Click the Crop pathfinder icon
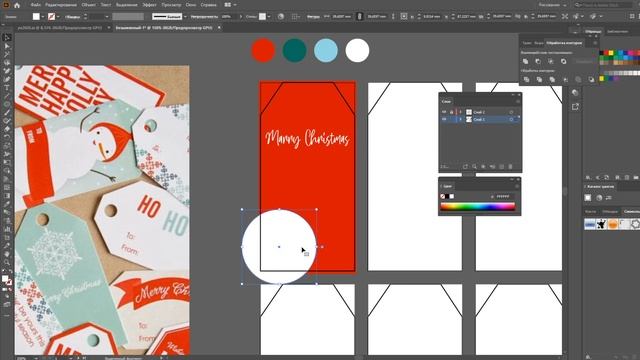 point(565,79)
